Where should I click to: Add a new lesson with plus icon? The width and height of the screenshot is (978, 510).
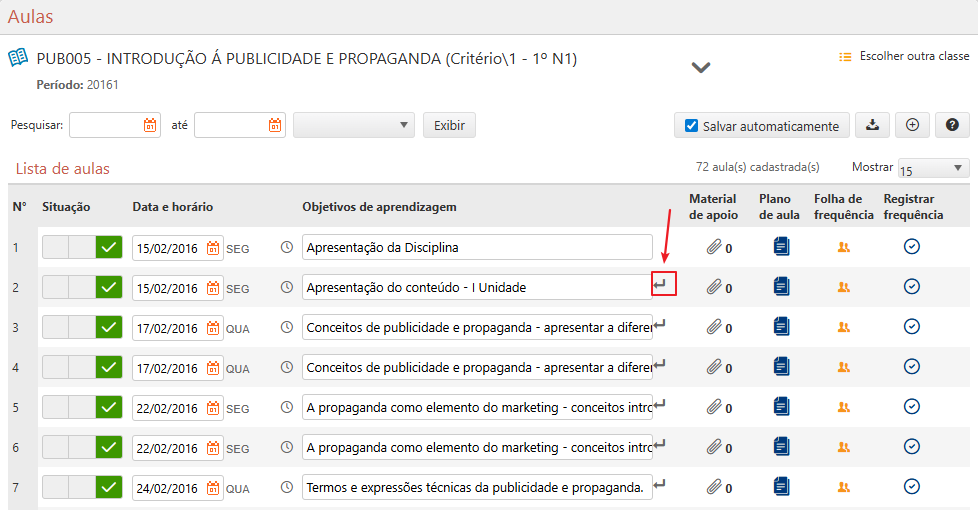pos(913,125)
